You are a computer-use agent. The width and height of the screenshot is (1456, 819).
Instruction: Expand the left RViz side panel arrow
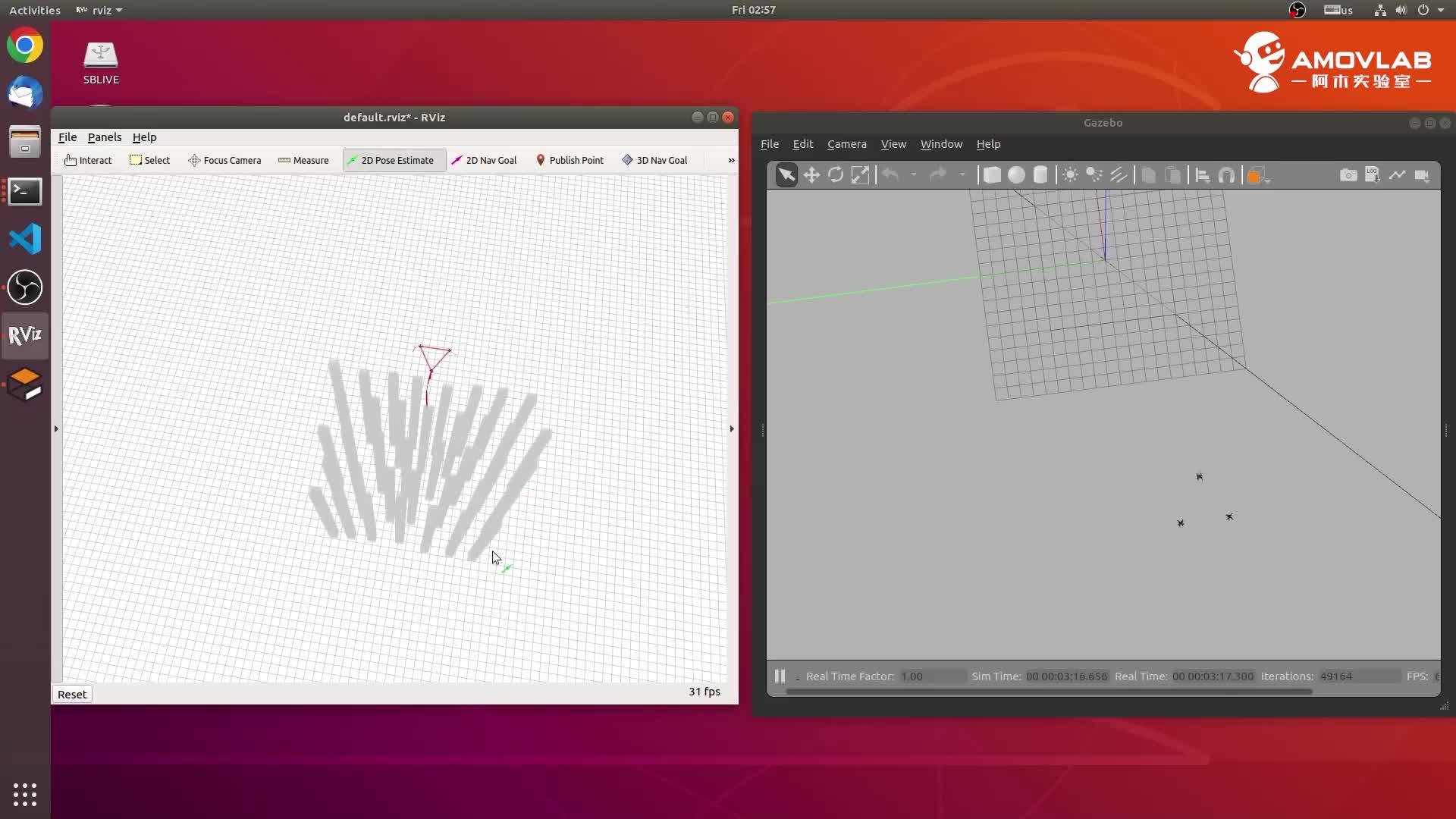(x=56, y=429)
